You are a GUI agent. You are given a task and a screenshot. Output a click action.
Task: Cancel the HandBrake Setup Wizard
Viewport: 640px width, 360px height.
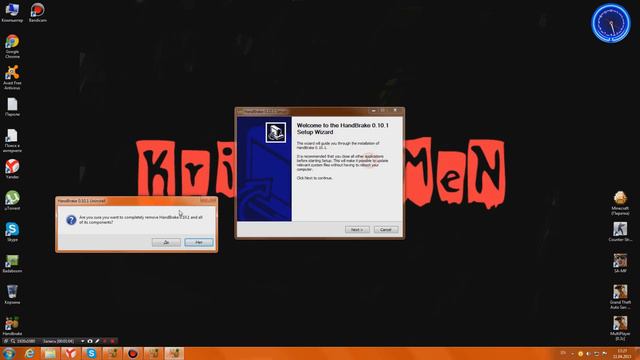coord(386,230)
